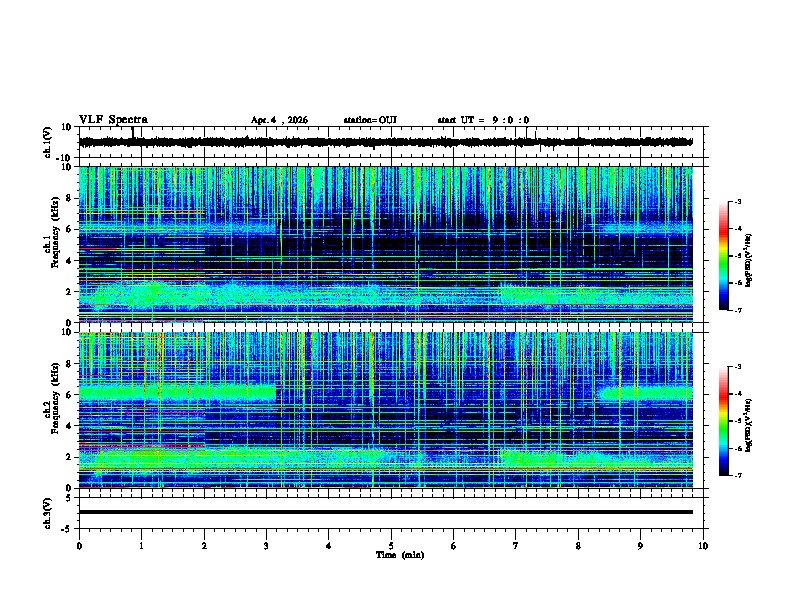Click the ch.2 spectrogram color bar

723,421
